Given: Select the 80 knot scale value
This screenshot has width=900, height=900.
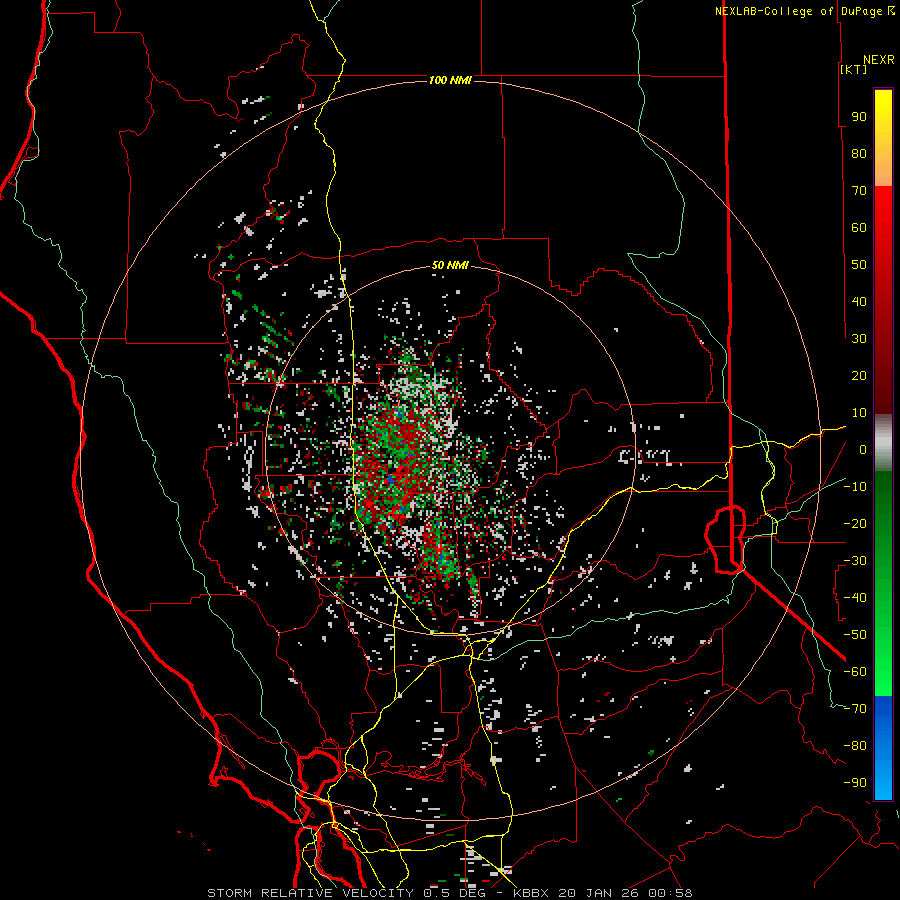Looking at the screenshot, I should pyautogui.click(x=859, y=153).
